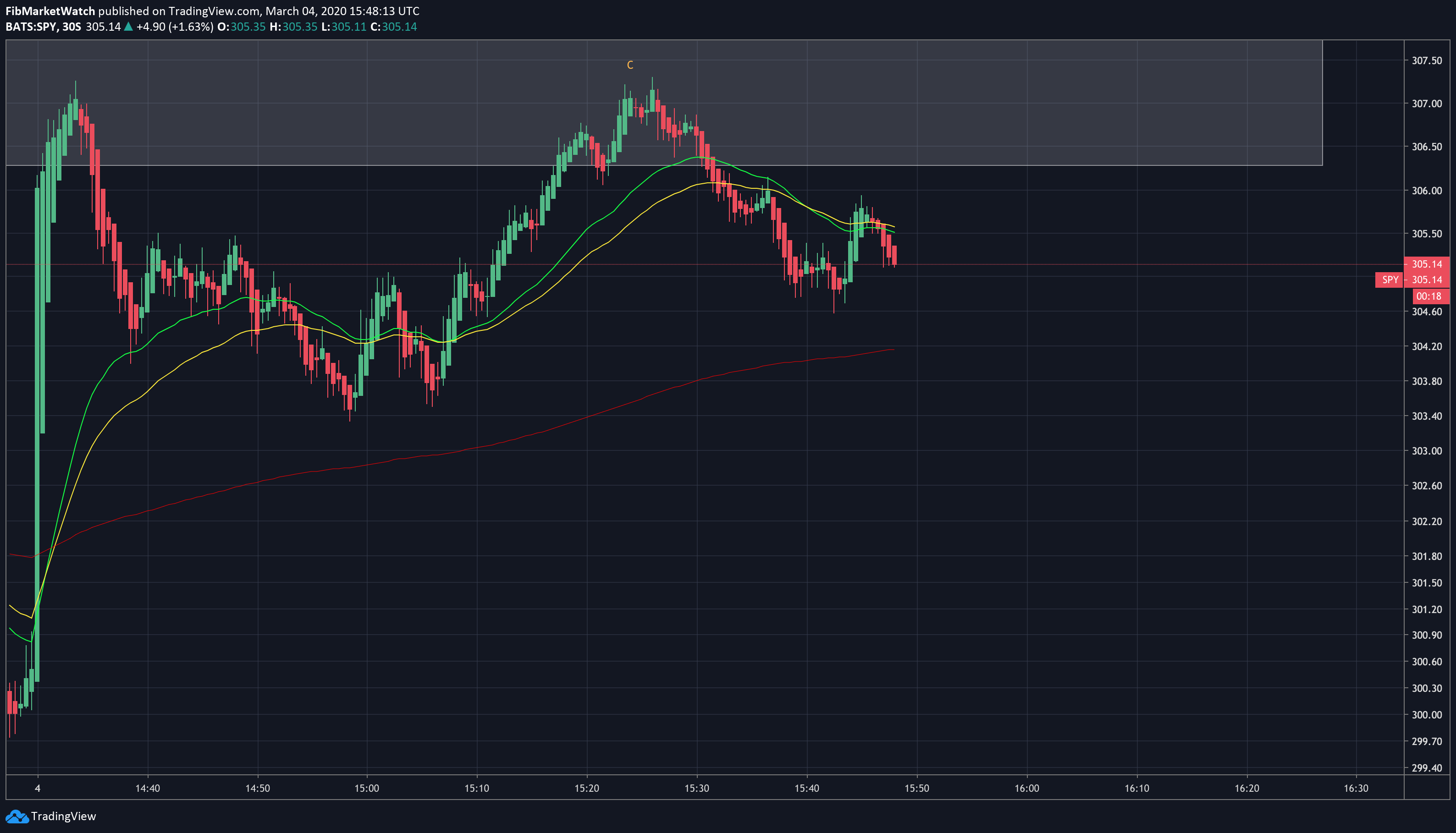Click the 16:30 time axis label
Image resolution: width=1456 pixels, height=833 pixels.
pos(1356,789)
